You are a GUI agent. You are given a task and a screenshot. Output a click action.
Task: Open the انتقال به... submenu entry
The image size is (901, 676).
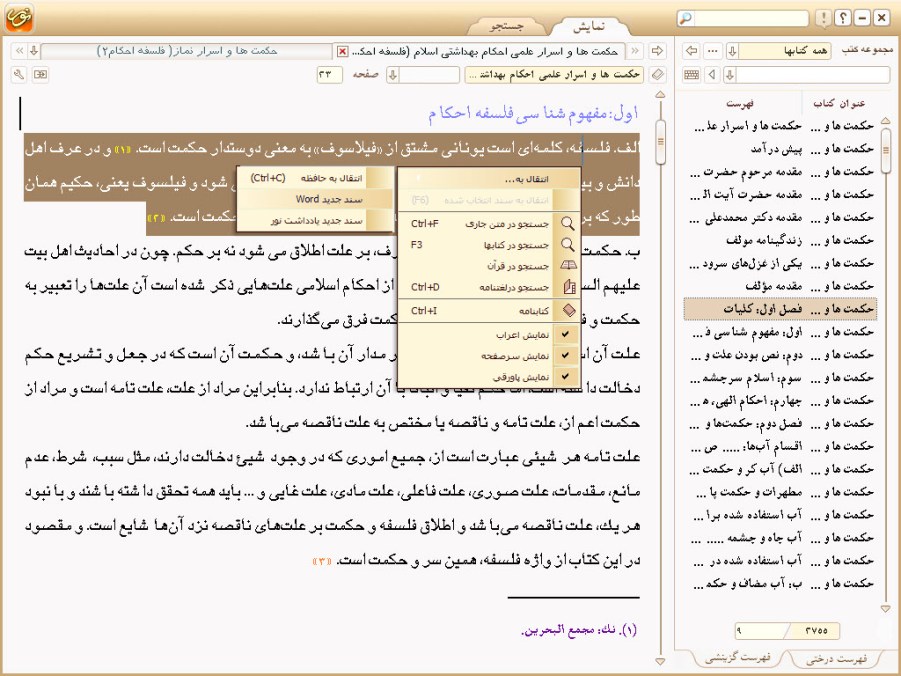[x=488, y=179]
